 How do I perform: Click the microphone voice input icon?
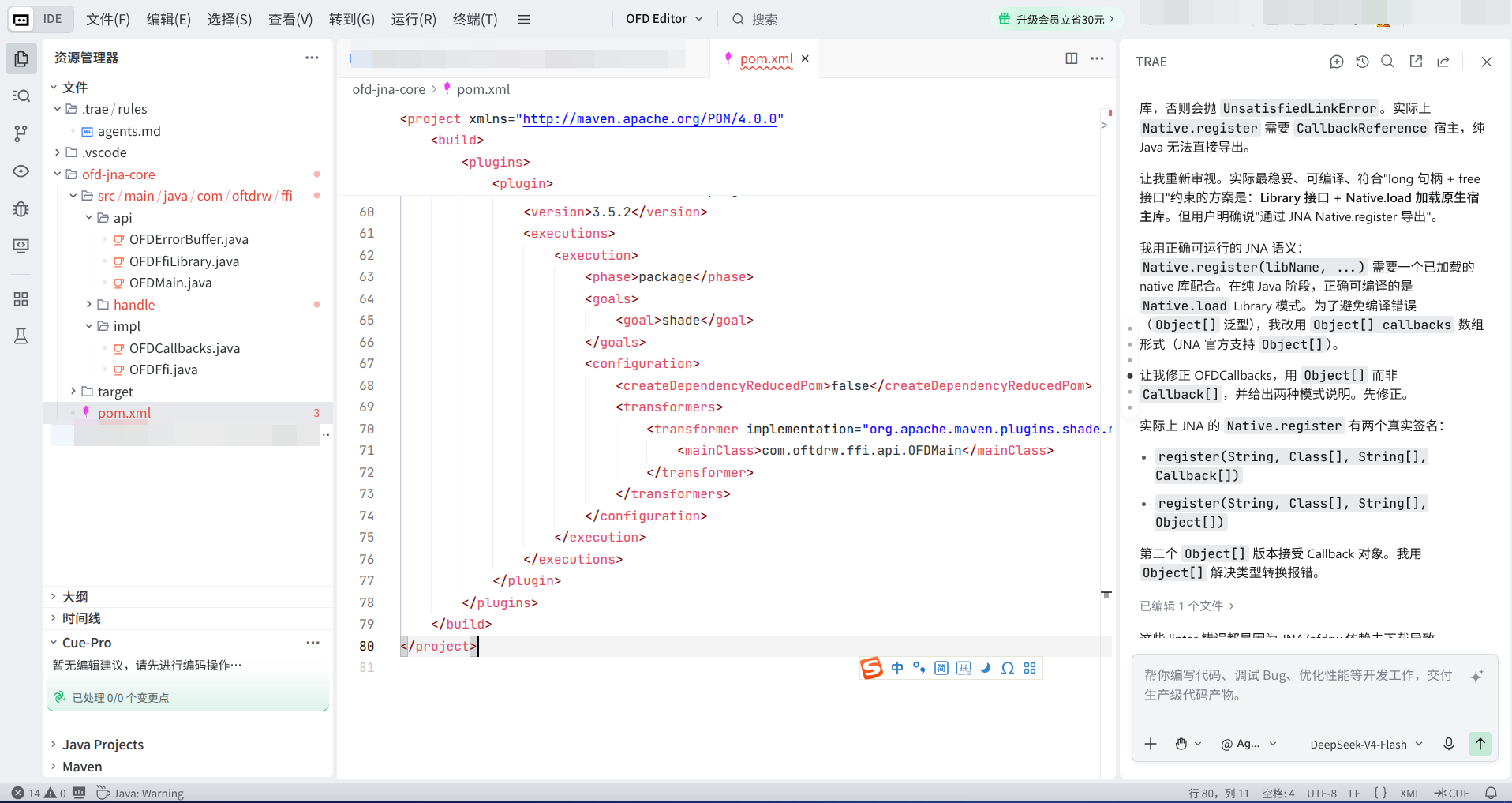pyautogui.click(x=1449, y=744)
